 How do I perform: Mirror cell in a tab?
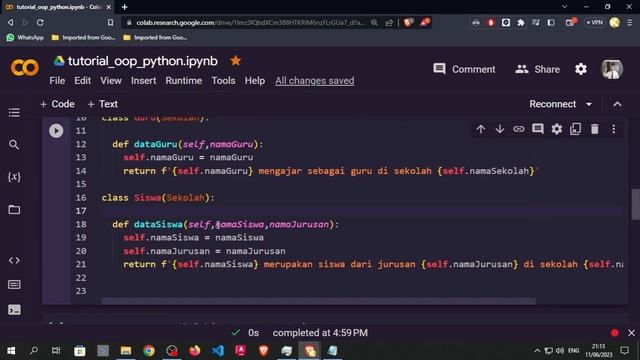click(x=576, y=129)
